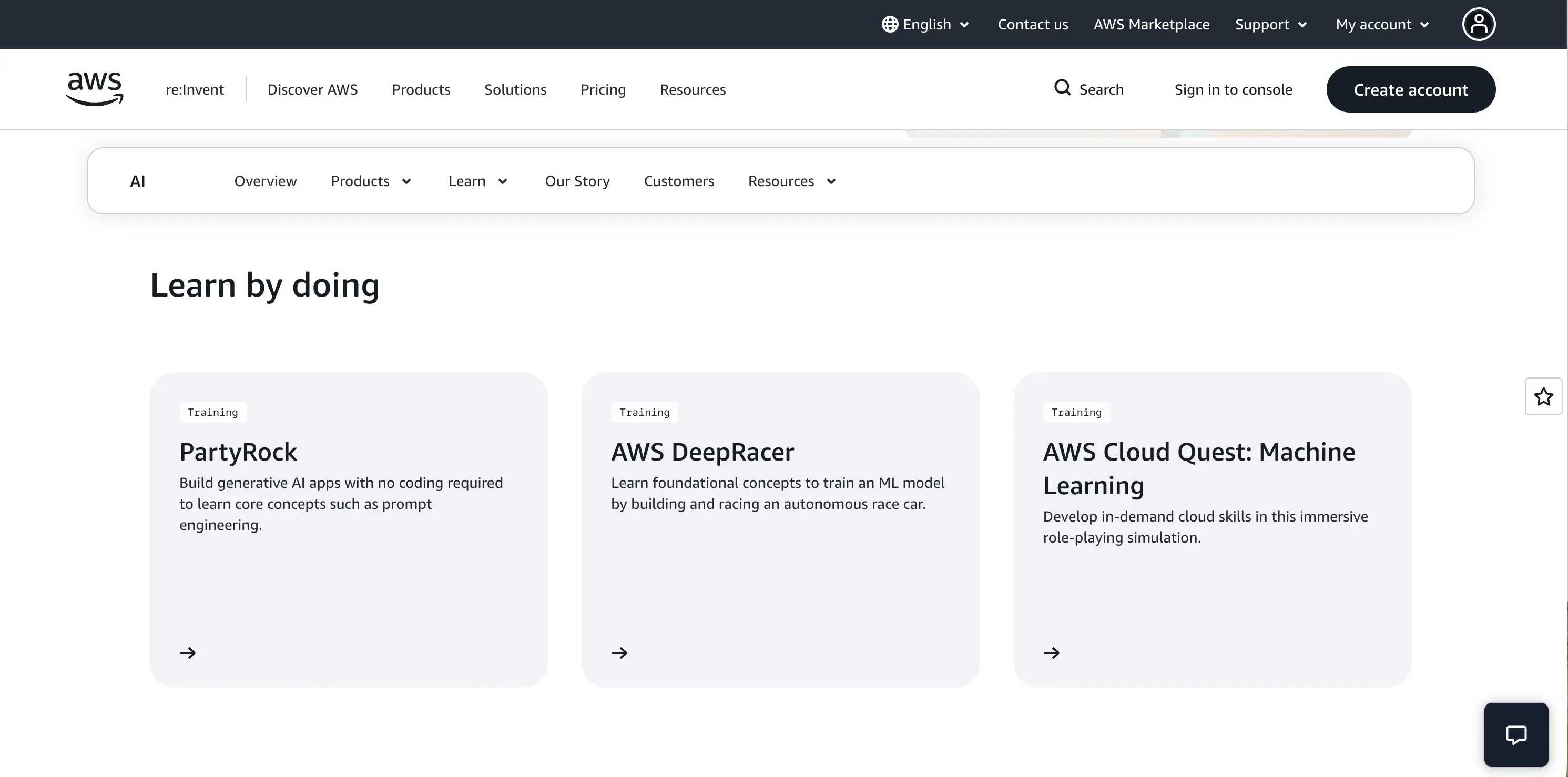Click Cloud Quest description about role-playing simulation
The image size is (1568, 777).
pos(1205,527)
